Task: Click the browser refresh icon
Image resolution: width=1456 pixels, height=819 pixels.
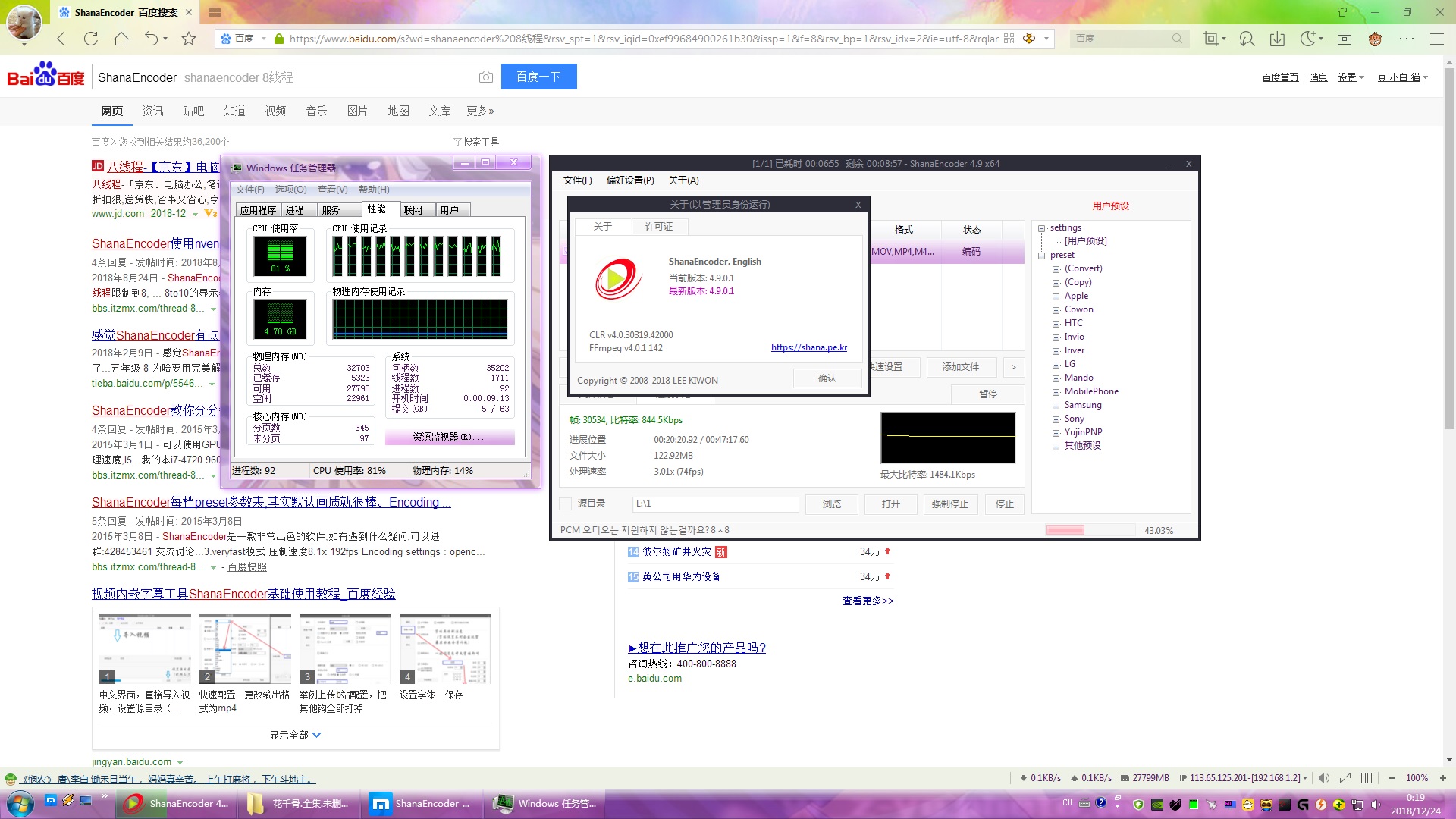Action: (91, 39)
